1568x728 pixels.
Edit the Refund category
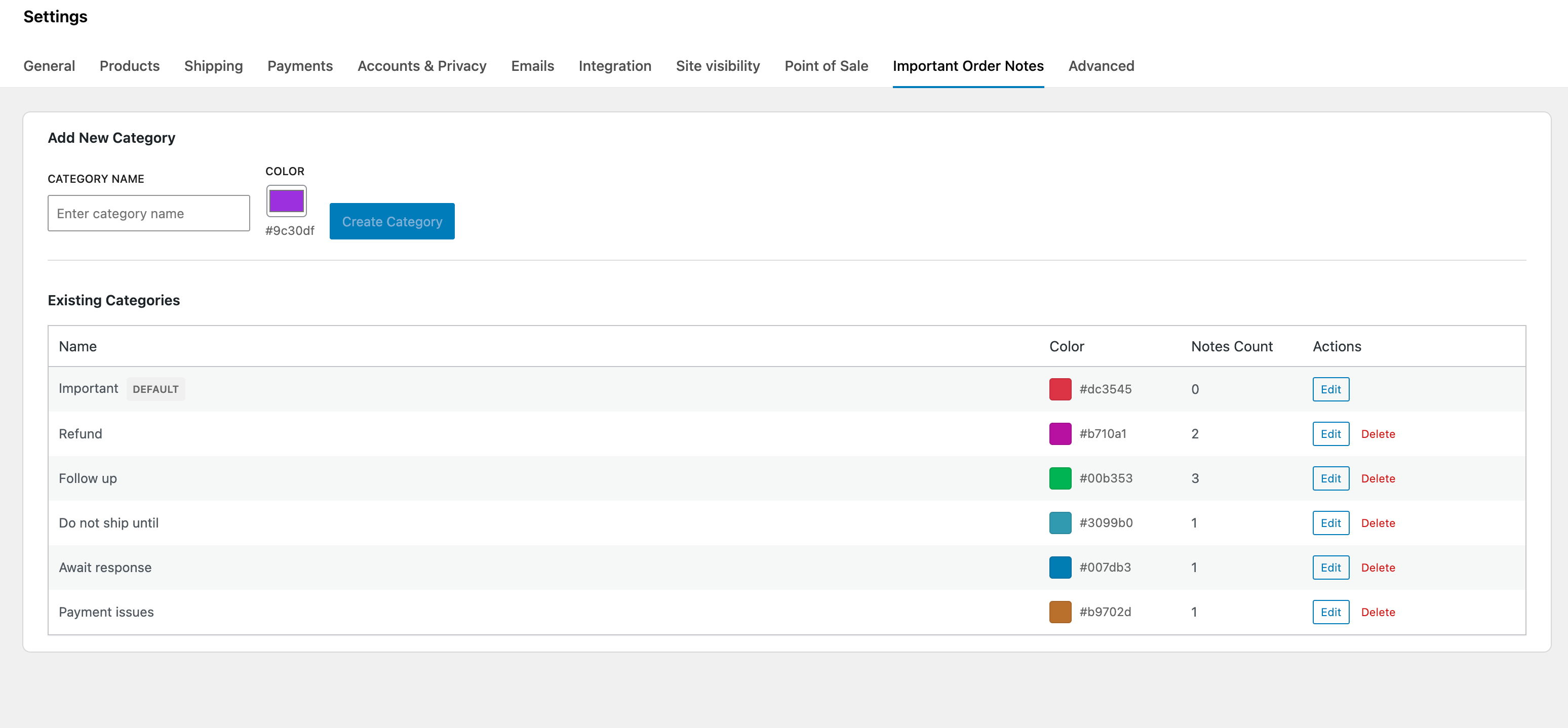(1330, 434)
